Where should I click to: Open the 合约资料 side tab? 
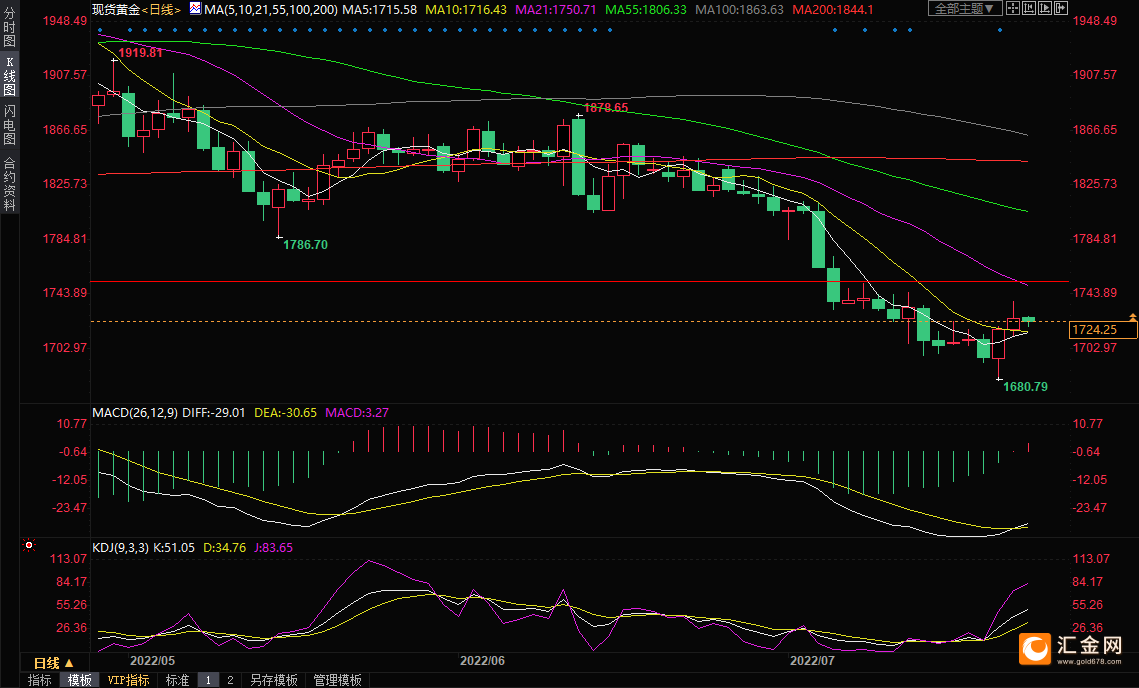(9, 184)
